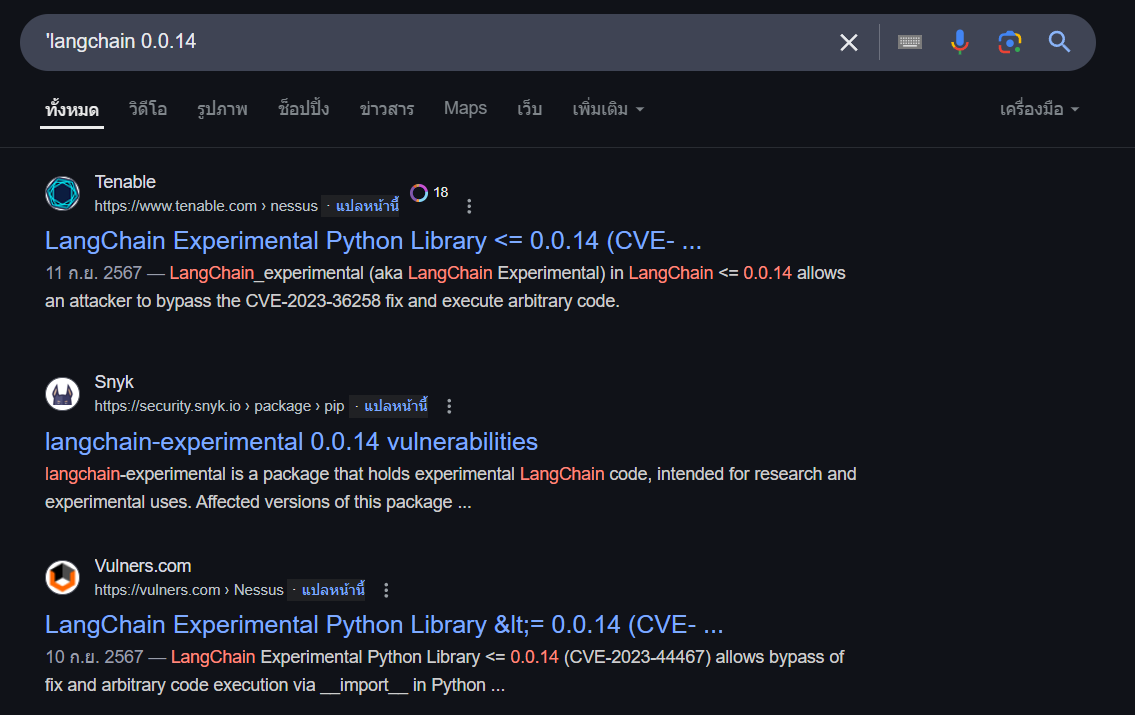Switch to the วิดีโอ tab
This screenshot has height=715, width=1135.
[148, 109]
